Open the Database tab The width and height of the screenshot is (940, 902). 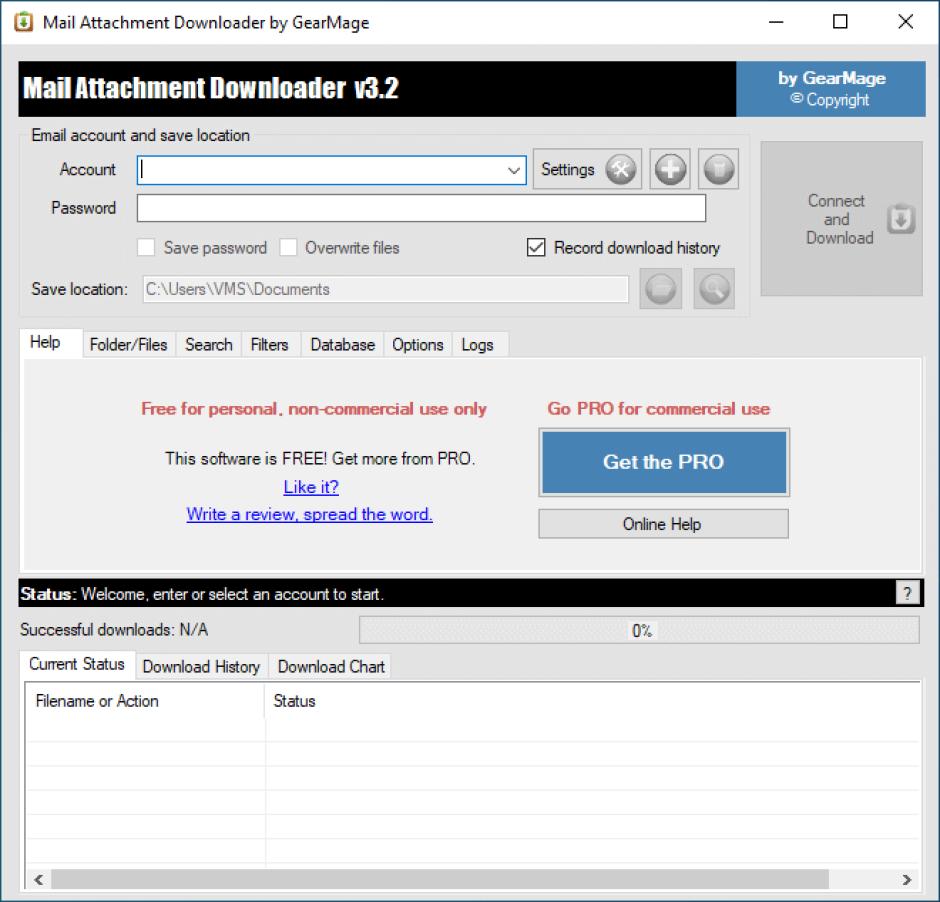[342, 345]
